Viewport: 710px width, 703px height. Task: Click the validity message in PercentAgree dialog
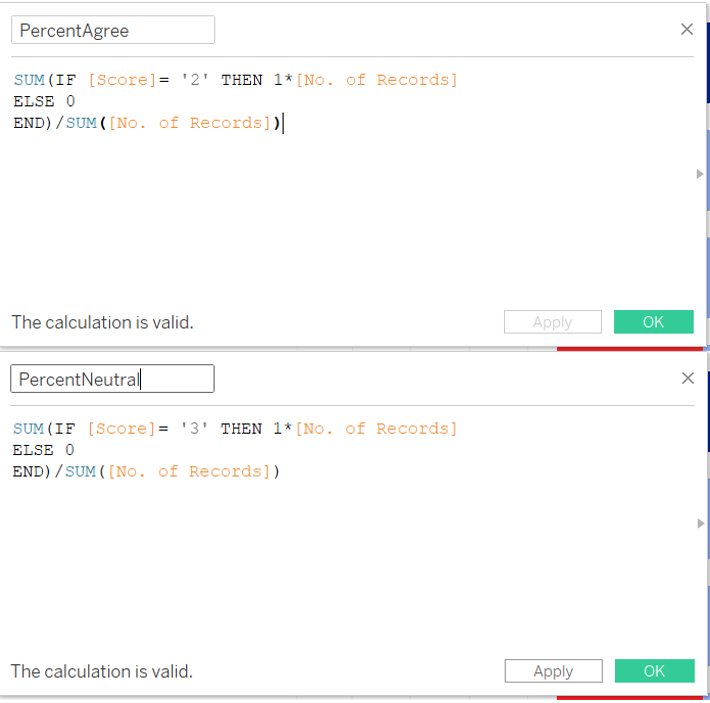[x=102, y=322]
